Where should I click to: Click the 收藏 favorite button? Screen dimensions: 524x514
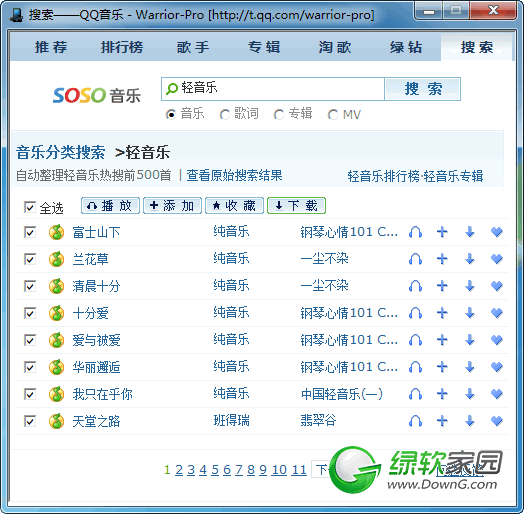tap(235, 206)
